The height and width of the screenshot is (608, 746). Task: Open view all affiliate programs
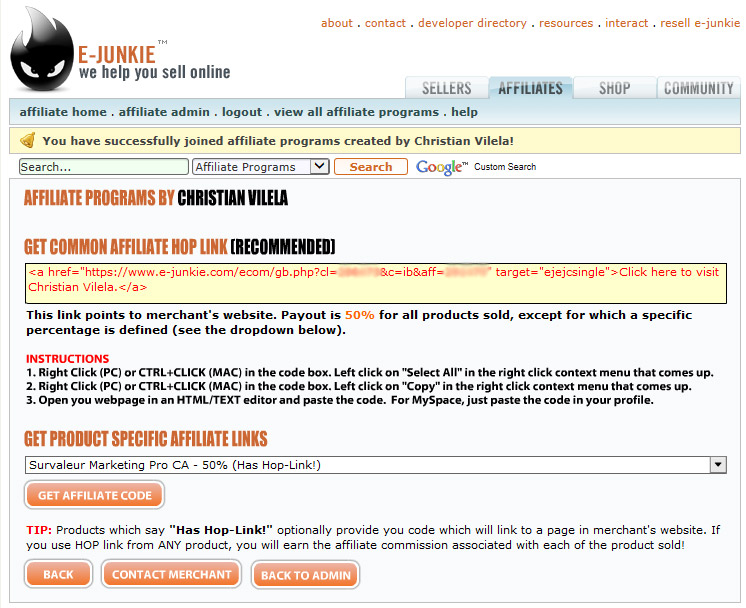[x=356, y=112]
